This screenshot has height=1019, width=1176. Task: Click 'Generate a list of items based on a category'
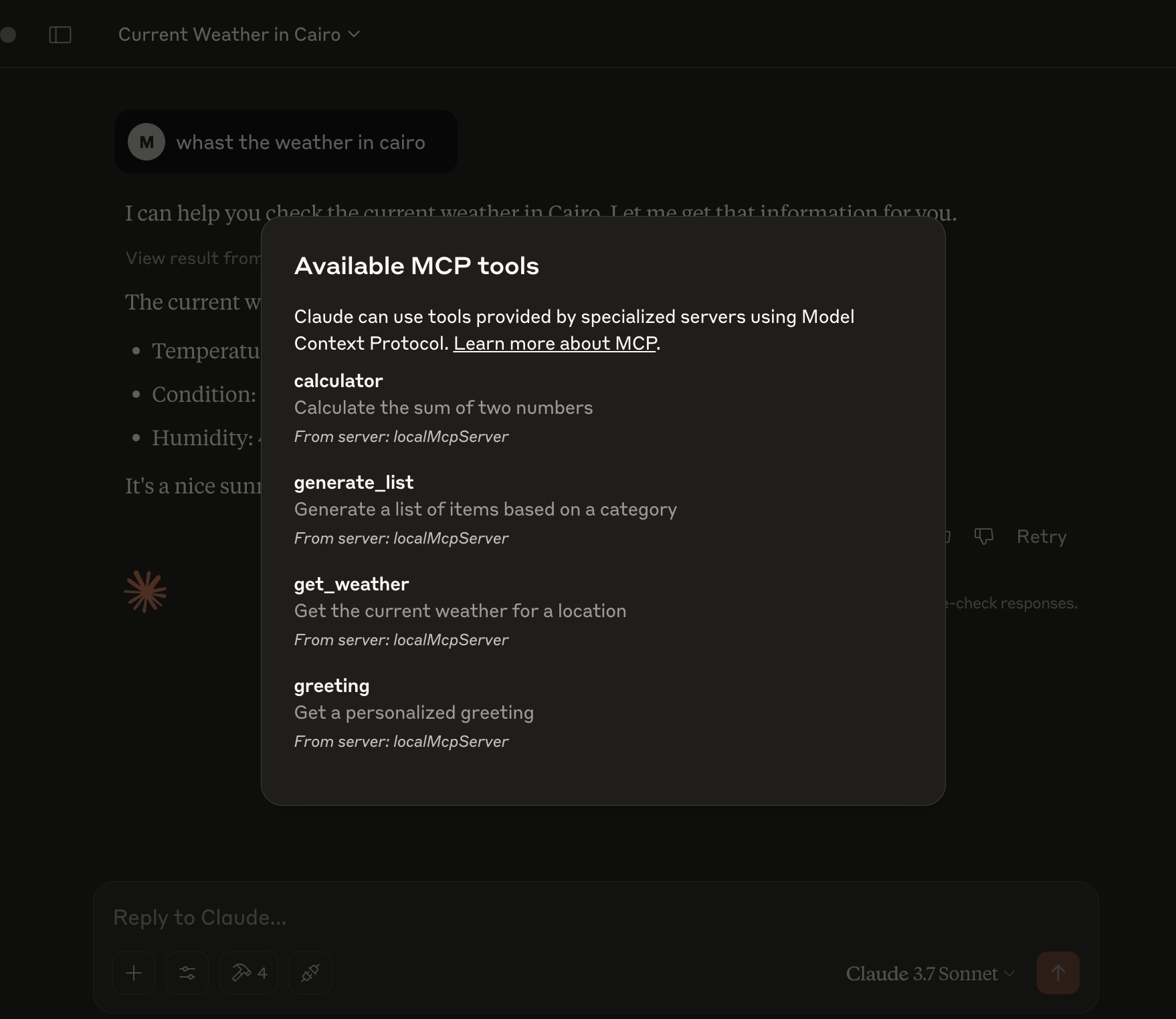coord(486,509)
